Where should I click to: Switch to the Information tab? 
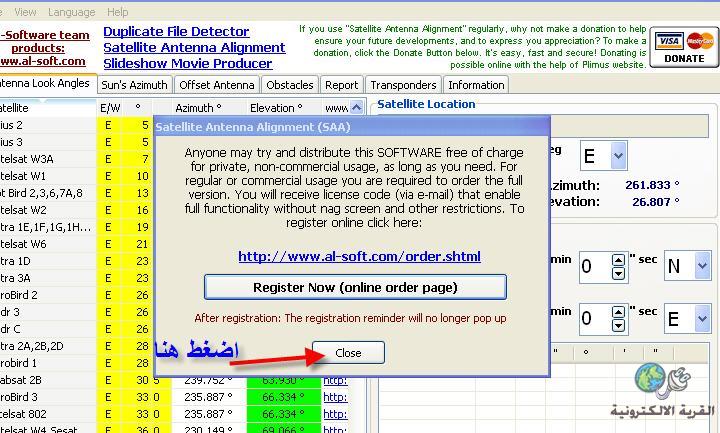pyautogui.click(x=476, y=85)
